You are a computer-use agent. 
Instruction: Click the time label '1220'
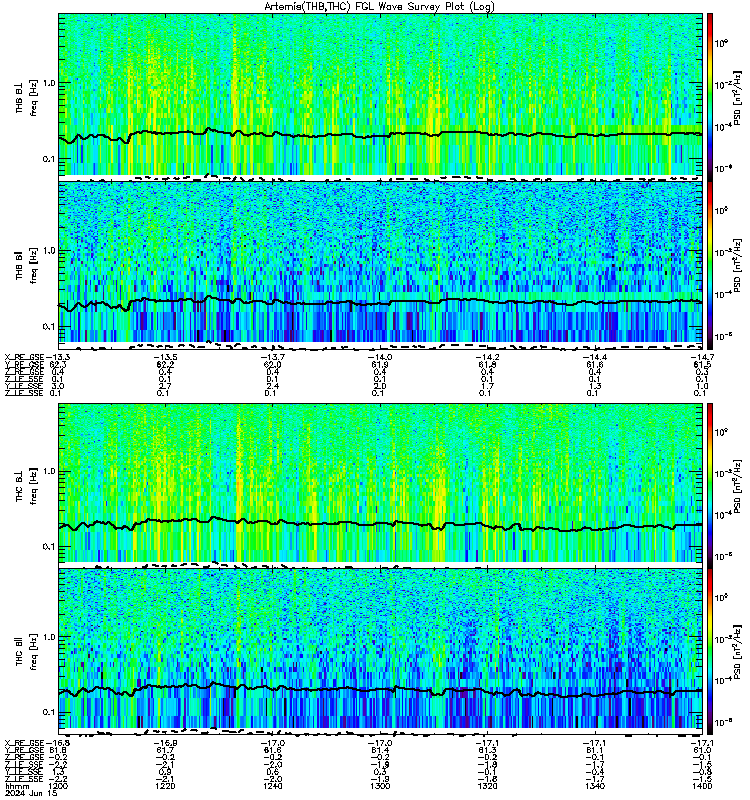(165, 786)
